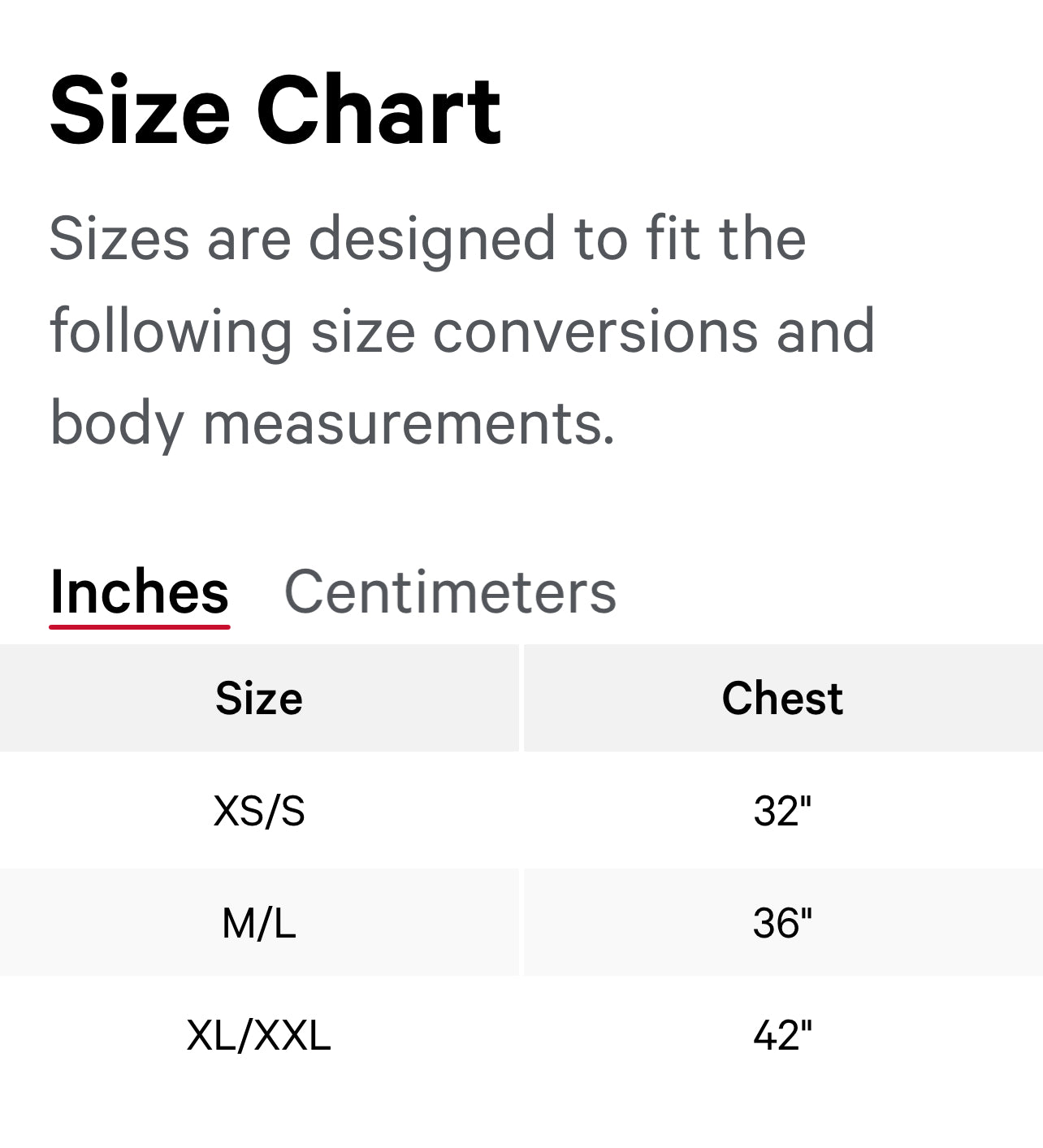
Task: Click the Size column header
Action: tap(259, 698)
